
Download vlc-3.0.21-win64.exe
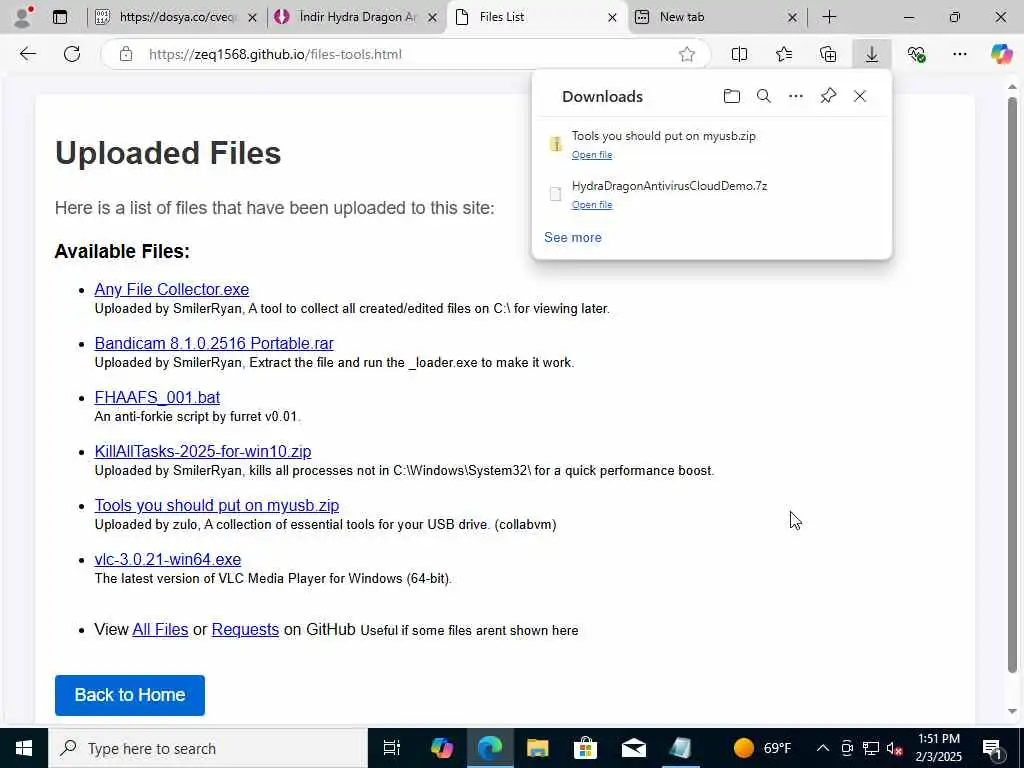[168, 560]
